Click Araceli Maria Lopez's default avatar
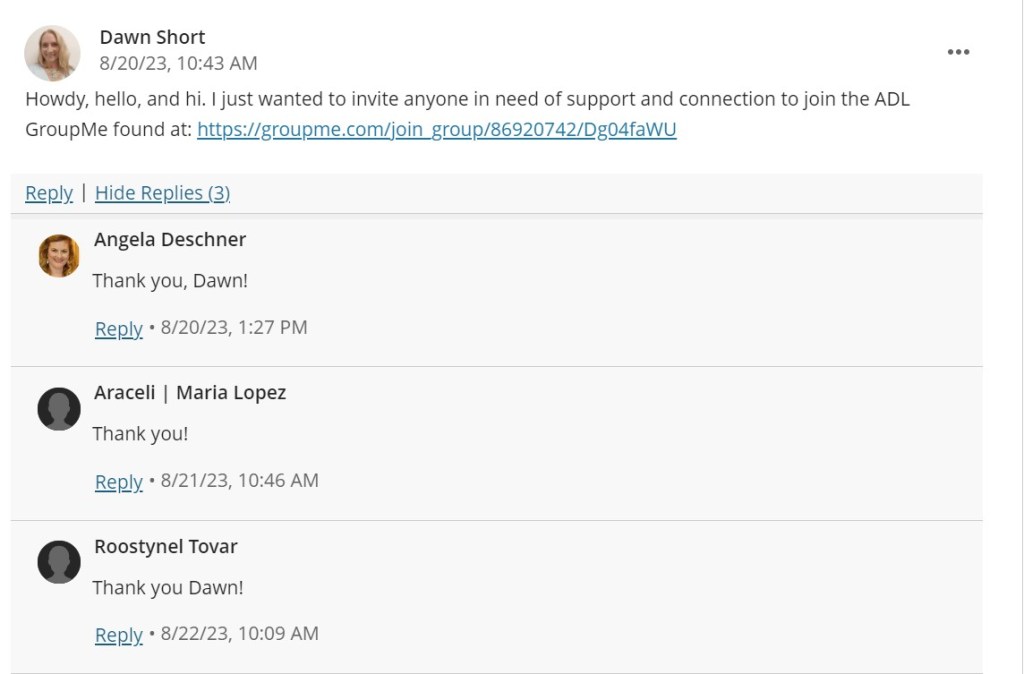Image resolution: width=1024 pixels, height=674 pixels. coord(59,409)
